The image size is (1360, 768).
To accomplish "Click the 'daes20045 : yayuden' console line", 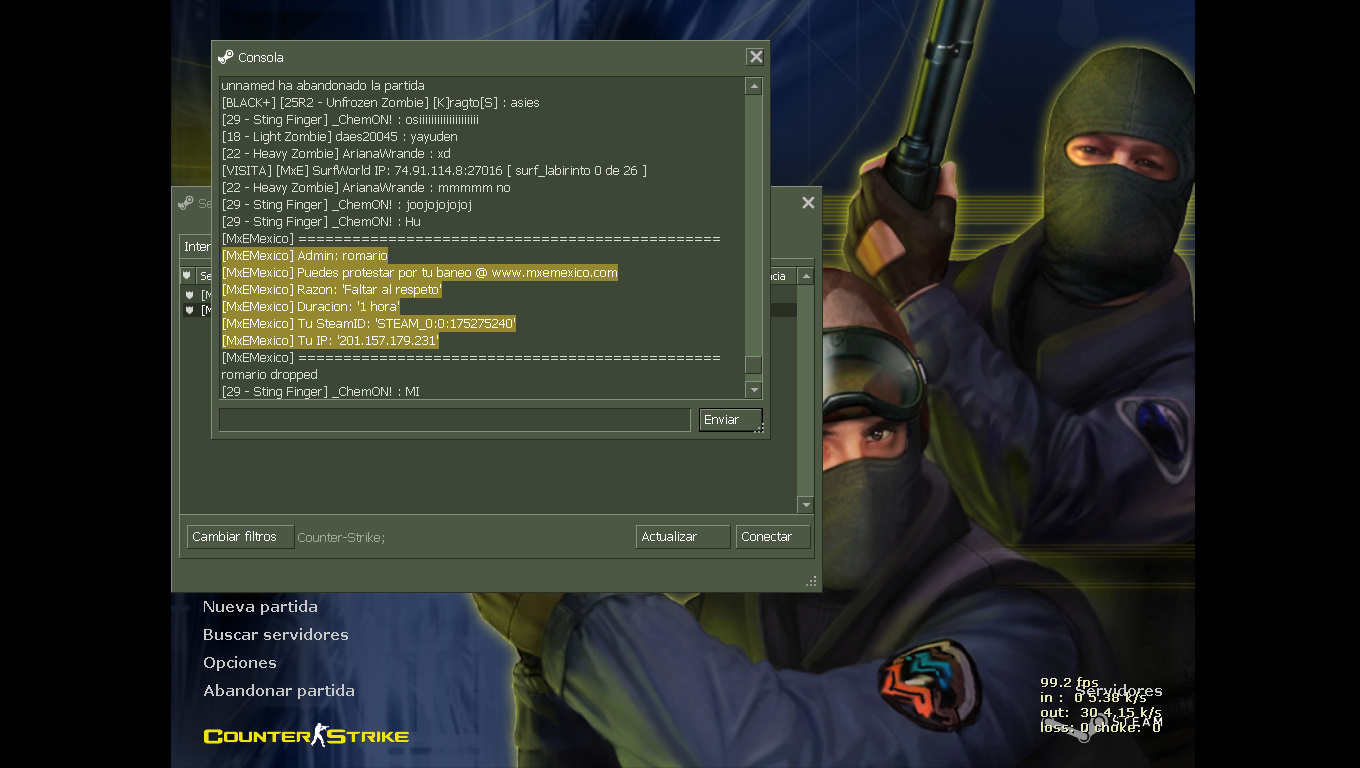I will 339,137.
